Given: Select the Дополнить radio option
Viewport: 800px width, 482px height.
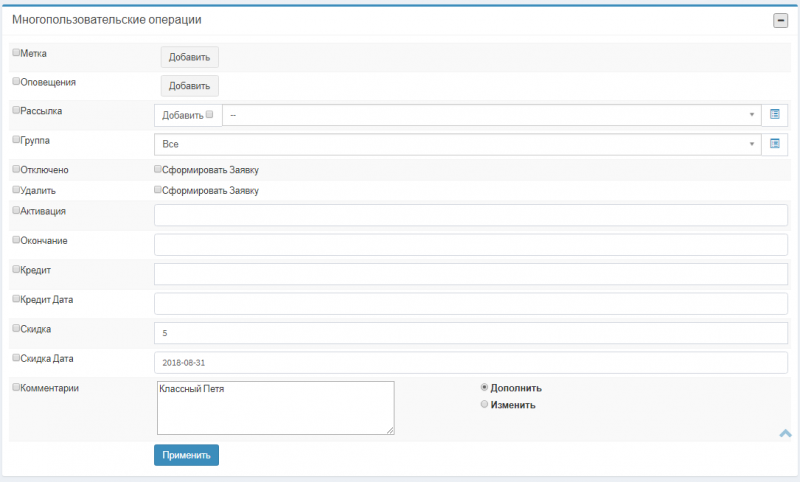Looking at the screenshot, I should (x=484, y=388).
